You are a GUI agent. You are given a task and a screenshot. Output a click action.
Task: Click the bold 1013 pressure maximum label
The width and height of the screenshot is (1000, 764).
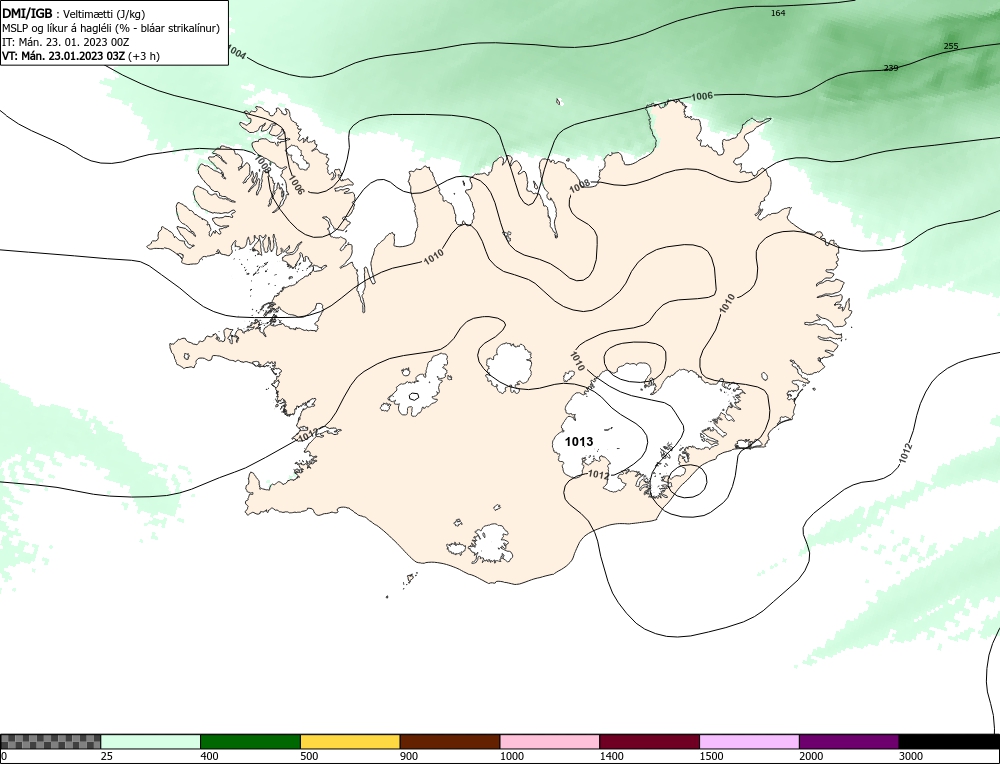[579, 441]
